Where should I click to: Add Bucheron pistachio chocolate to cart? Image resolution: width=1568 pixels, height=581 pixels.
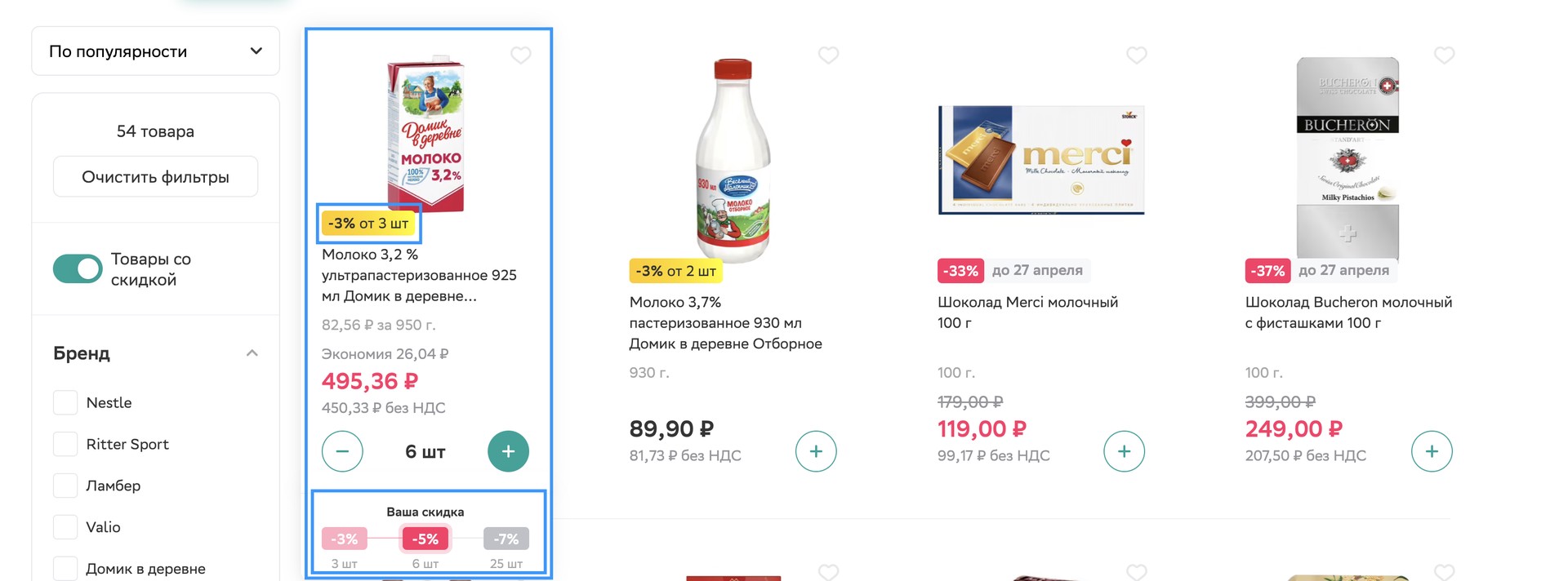tap(1432, 451)
